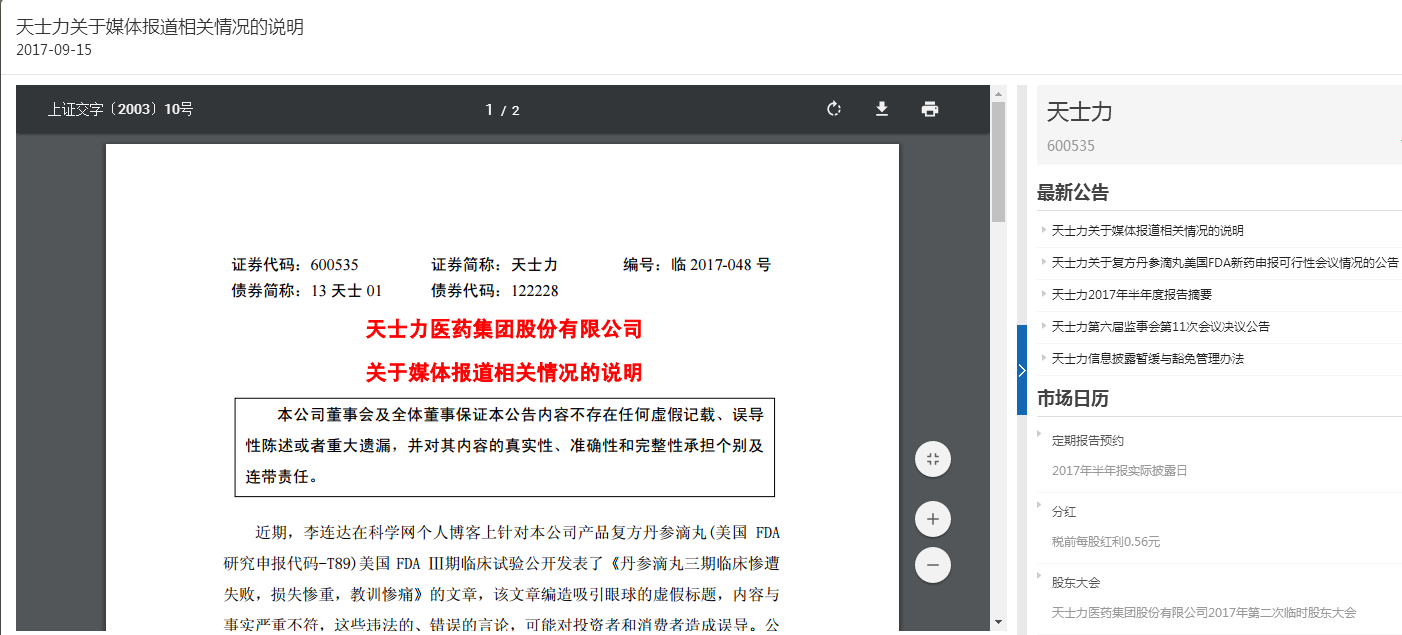
Task: Click the PDF page number field
Action: [x=490, y=110]
